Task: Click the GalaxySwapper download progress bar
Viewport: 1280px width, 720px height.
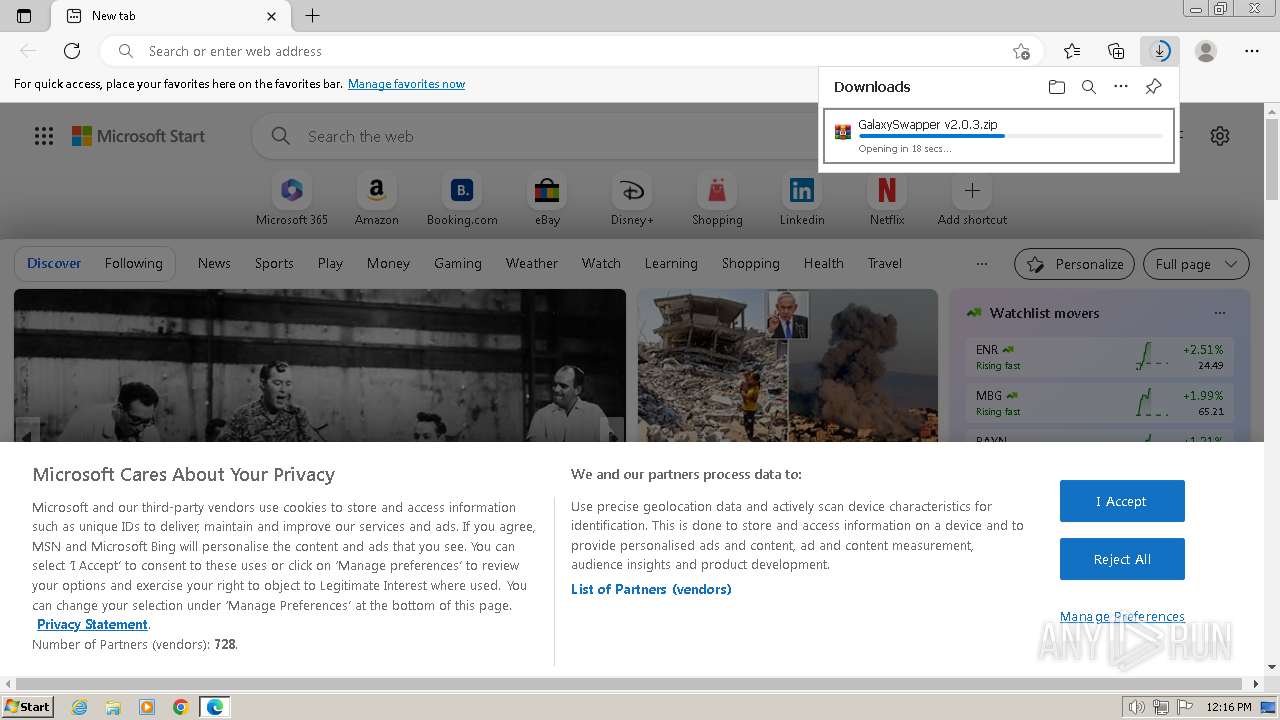Action: pyautogui.click(x=1010, y=136)
